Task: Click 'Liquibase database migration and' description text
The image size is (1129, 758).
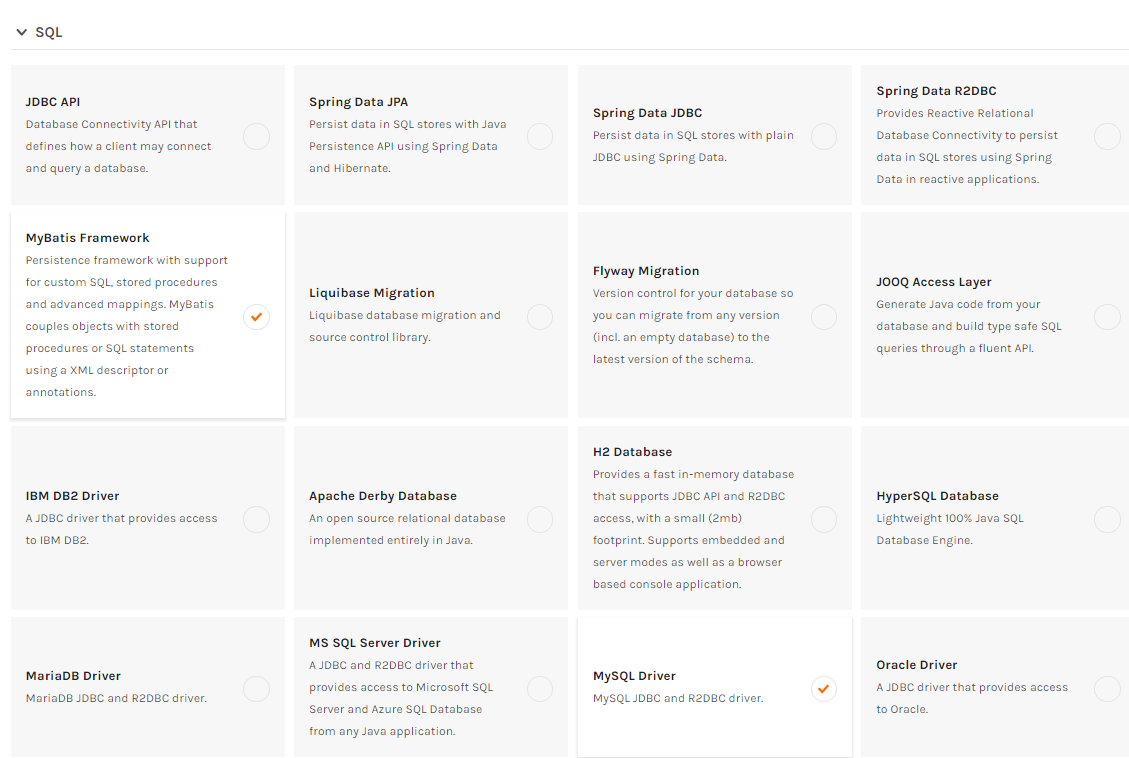Action: coord(405,315)
